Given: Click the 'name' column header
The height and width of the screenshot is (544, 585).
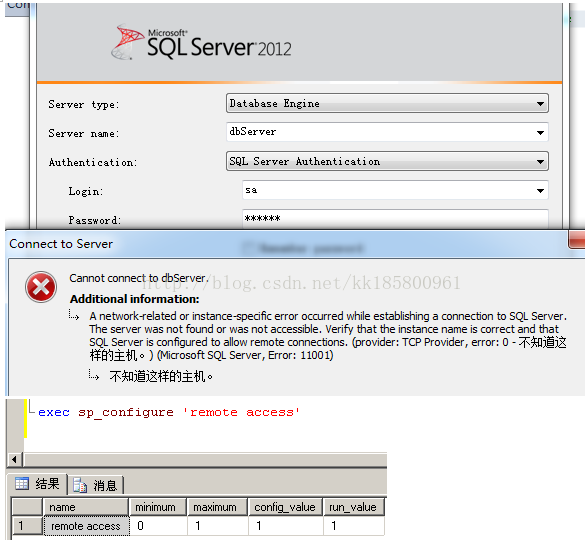Looking at the screenshot, I should (86, 507).
